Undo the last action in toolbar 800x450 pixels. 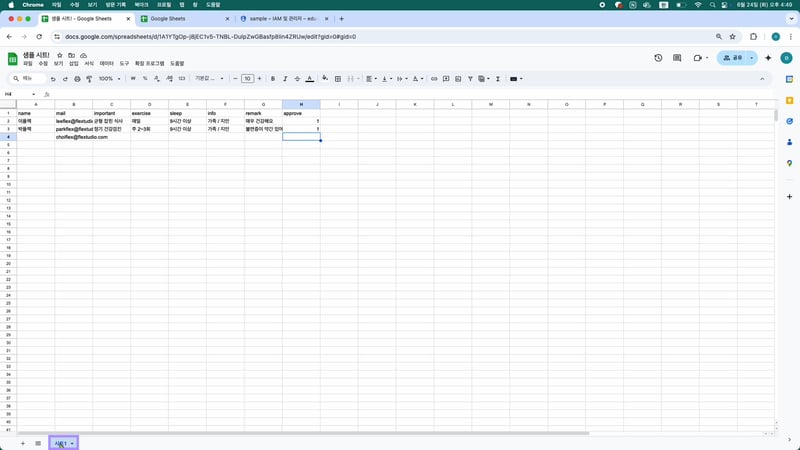pos(53,79)
